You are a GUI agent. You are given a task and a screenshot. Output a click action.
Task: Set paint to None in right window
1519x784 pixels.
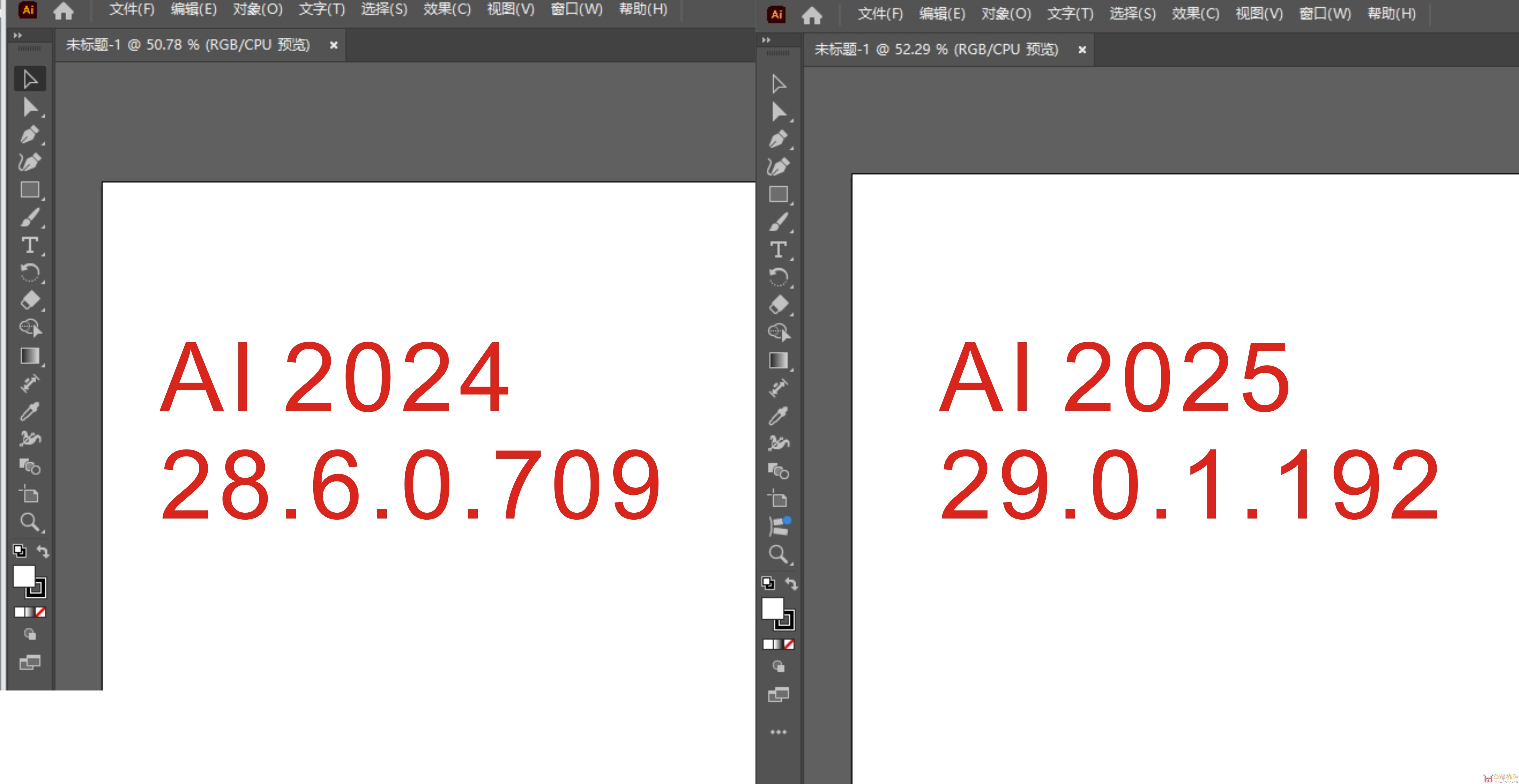789,644
